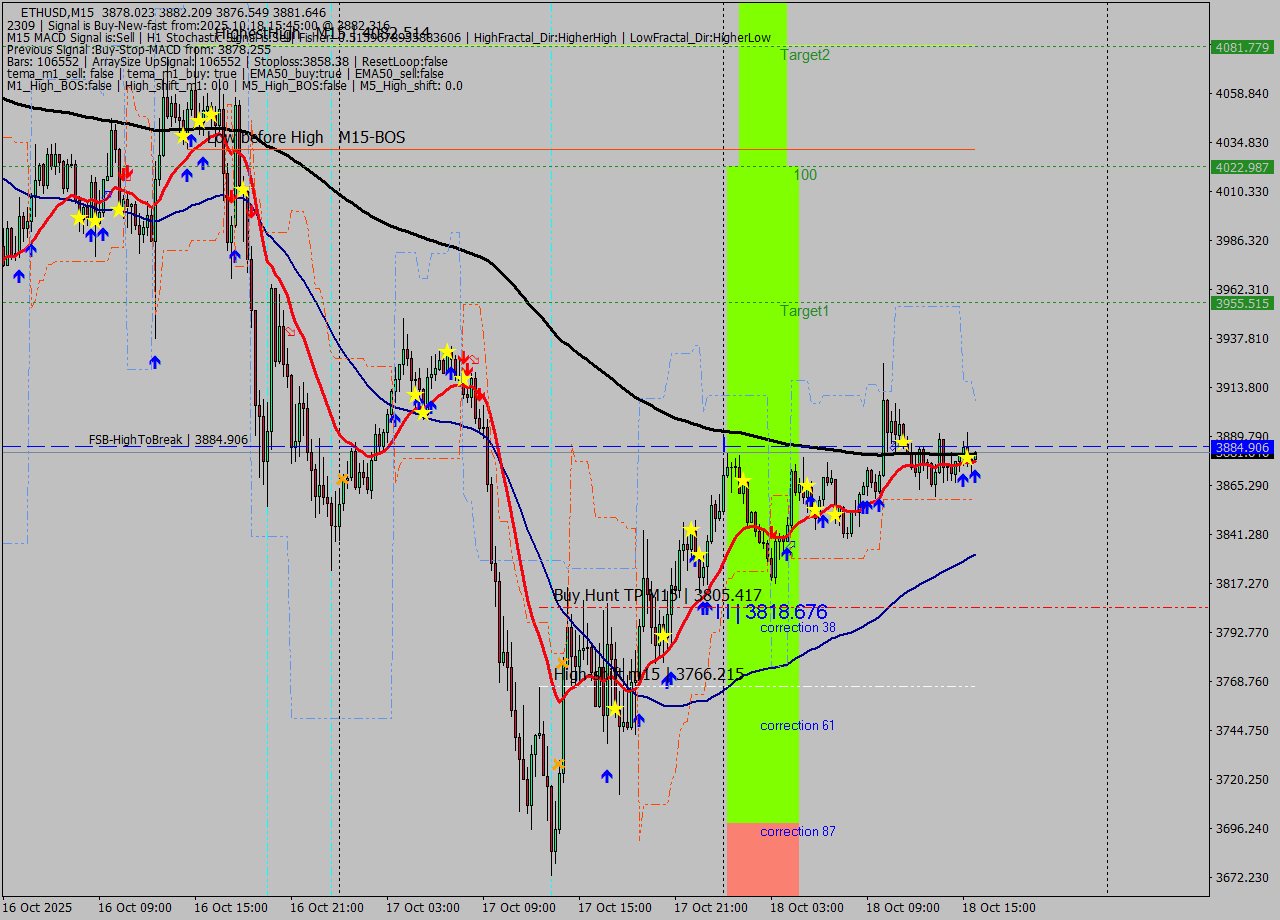Image resolution: width=1280 pixels, height=920 pixels.
Task: Click the dashed hollow arrow near the breakout line
Action: [475, 359]
